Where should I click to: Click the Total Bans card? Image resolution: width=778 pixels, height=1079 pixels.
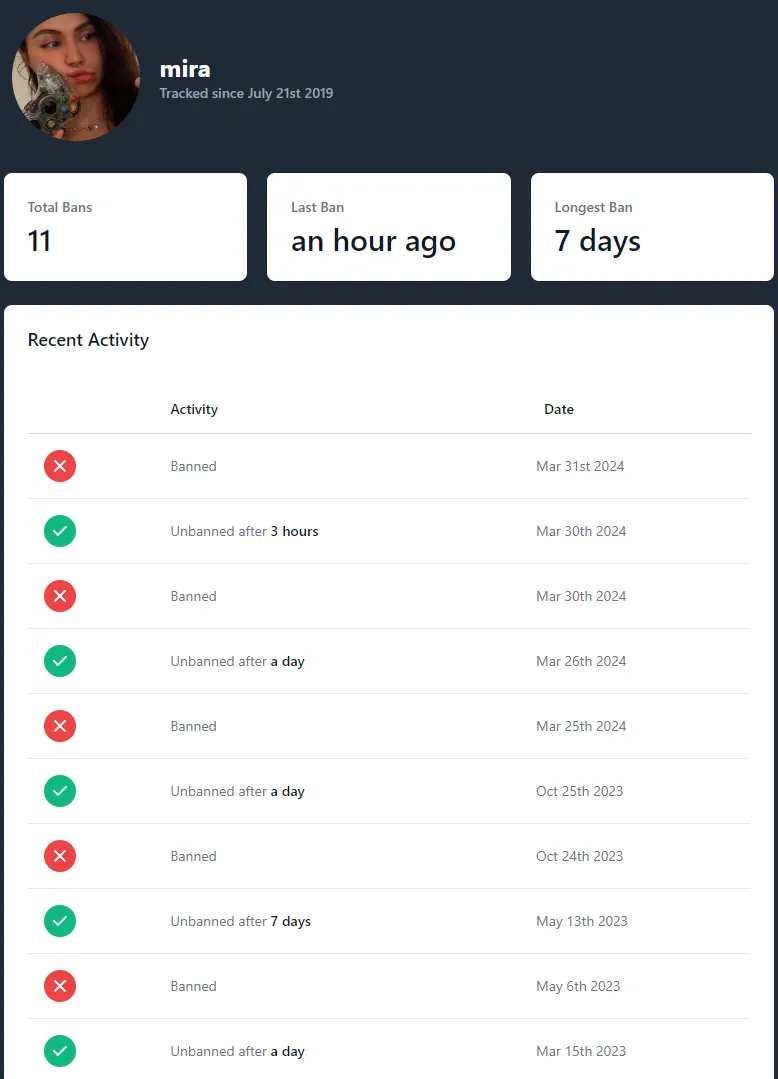pos(125,227)
